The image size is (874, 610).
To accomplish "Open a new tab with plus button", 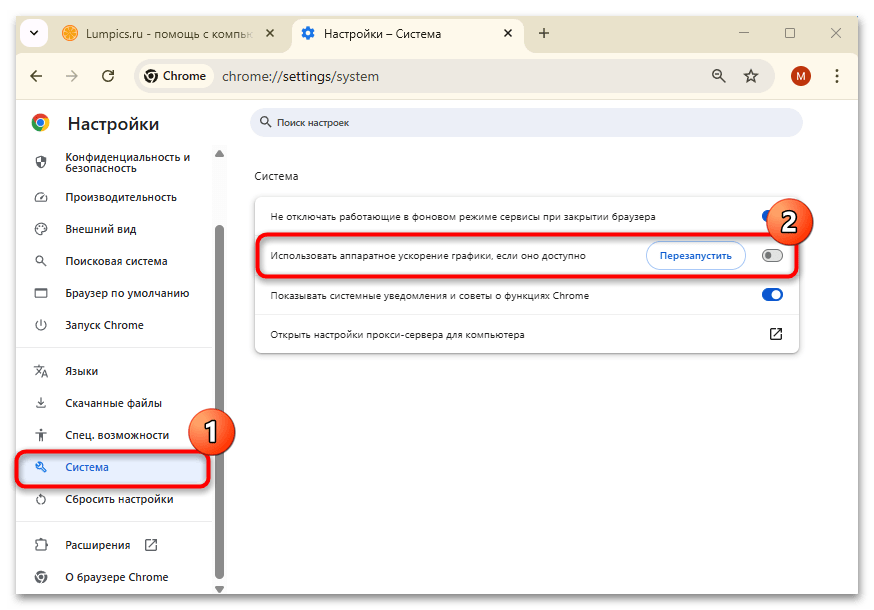I will 543,33.
